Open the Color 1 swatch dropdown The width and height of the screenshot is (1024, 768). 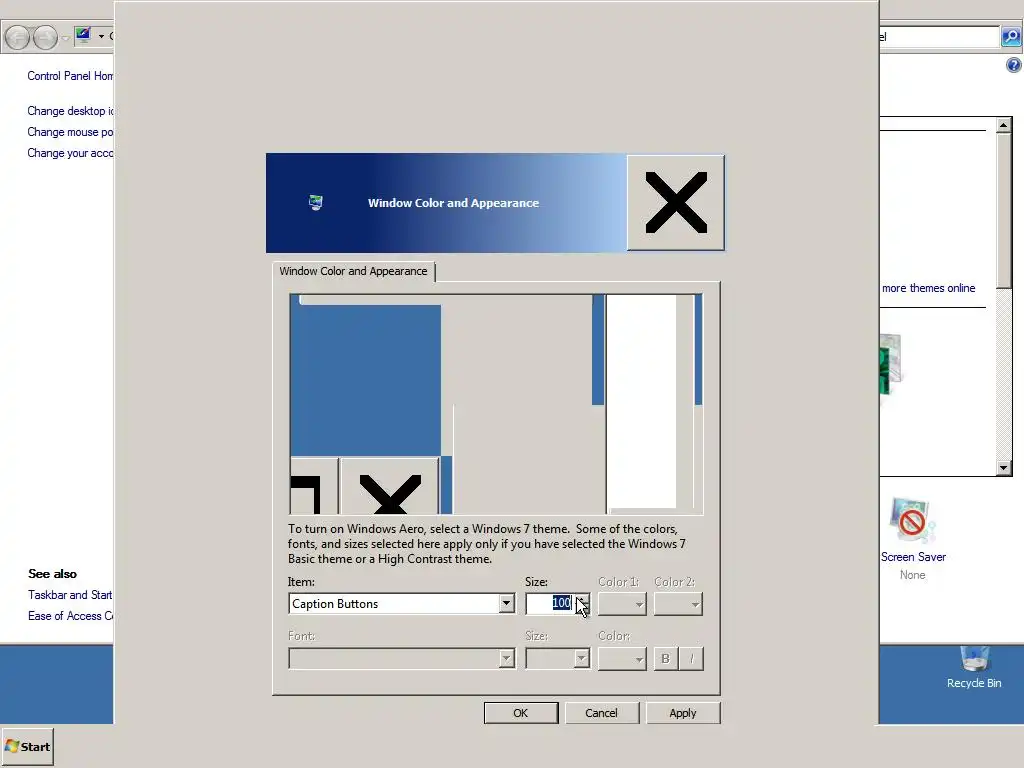coord(622,604)
